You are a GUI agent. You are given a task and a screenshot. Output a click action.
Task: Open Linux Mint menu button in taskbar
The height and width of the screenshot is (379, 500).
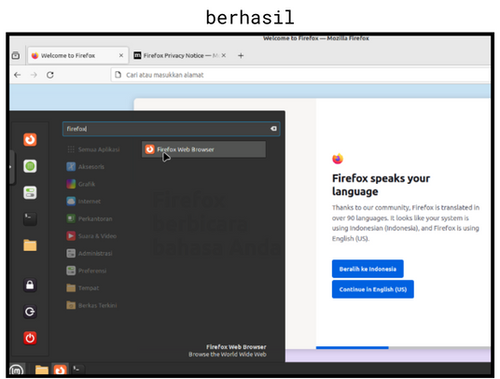pos(17,370)
